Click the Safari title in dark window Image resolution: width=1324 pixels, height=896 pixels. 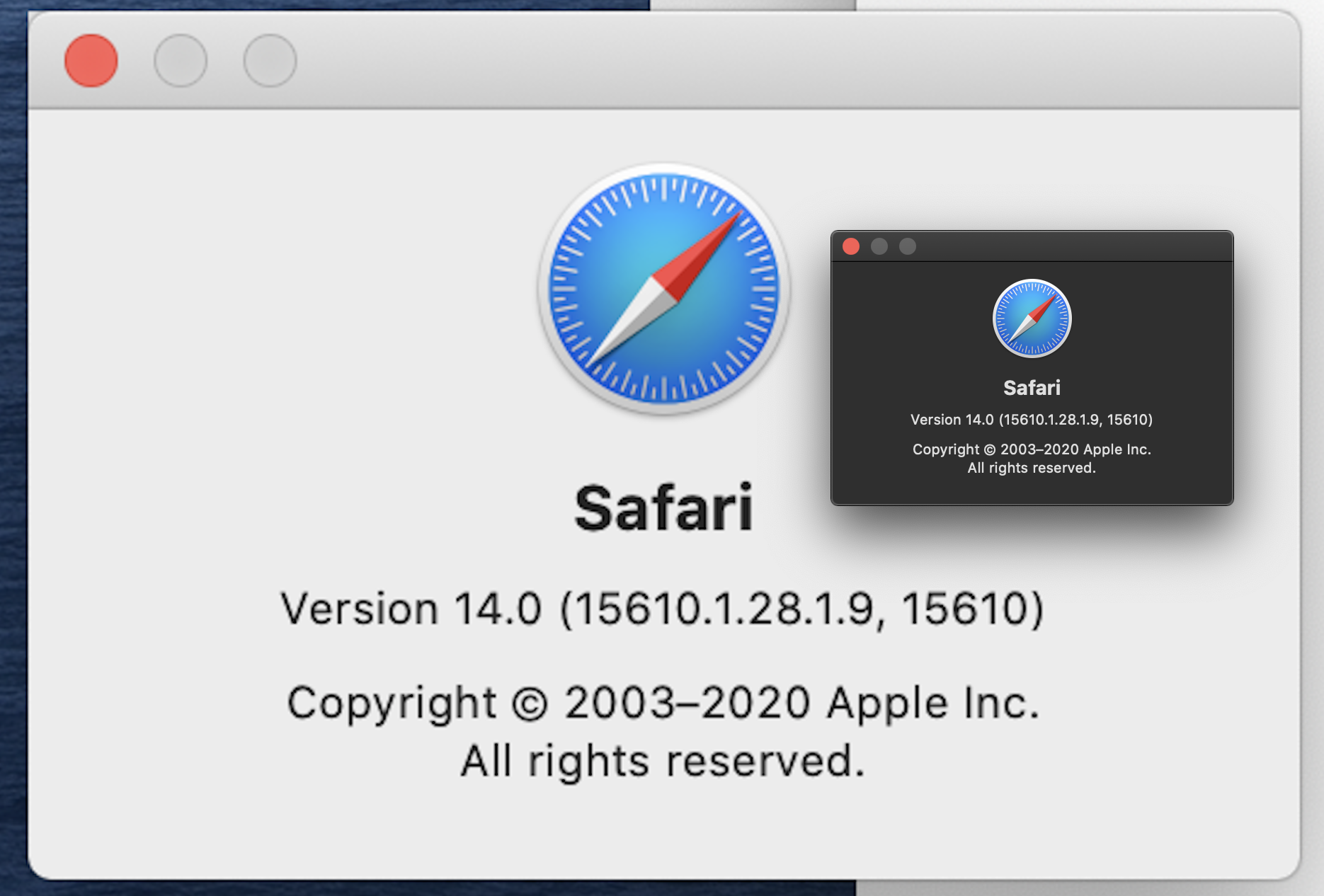pos(1032,388)
